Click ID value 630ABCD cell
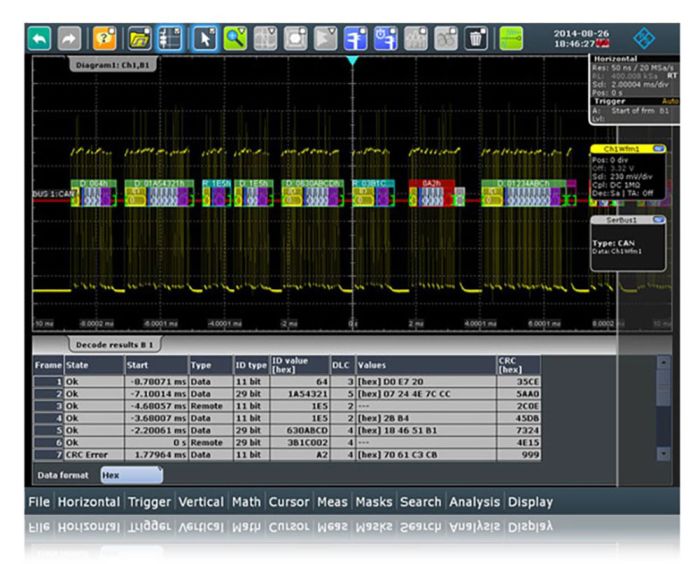 tap(300, 430)
